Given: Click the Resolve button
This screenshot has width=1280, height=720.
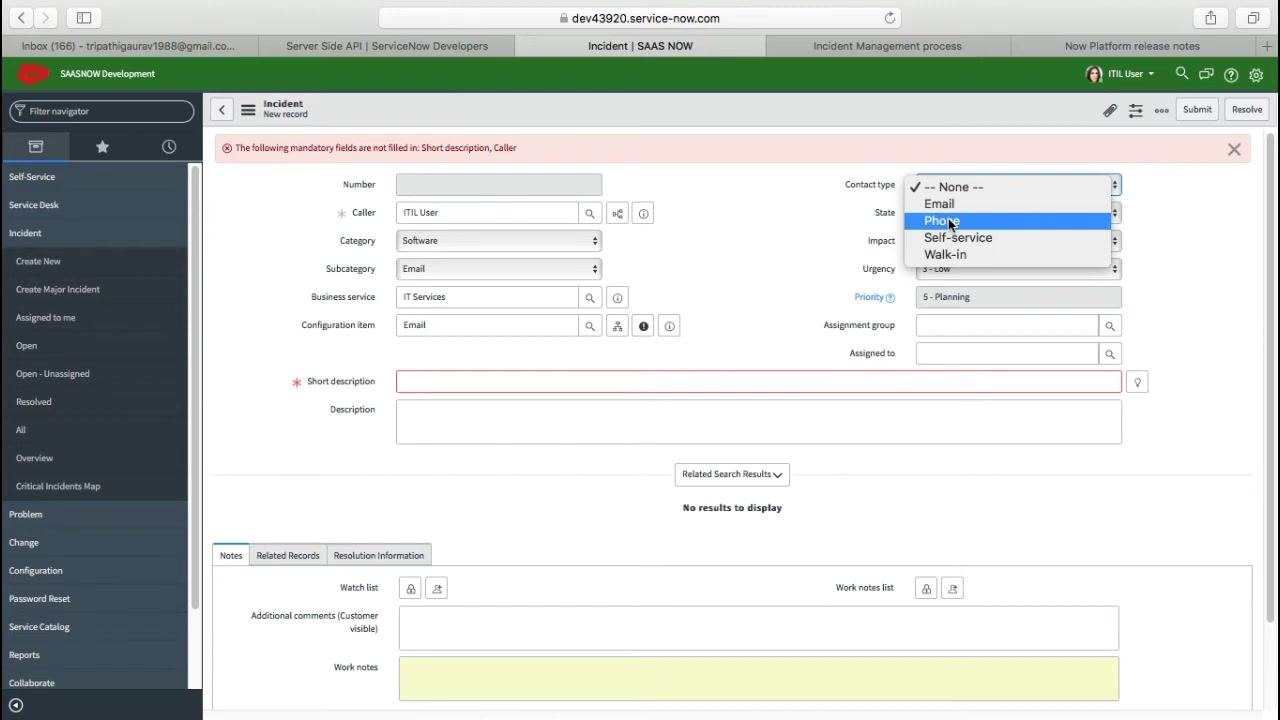Looking at the screenshot, I should [1247, 110].
